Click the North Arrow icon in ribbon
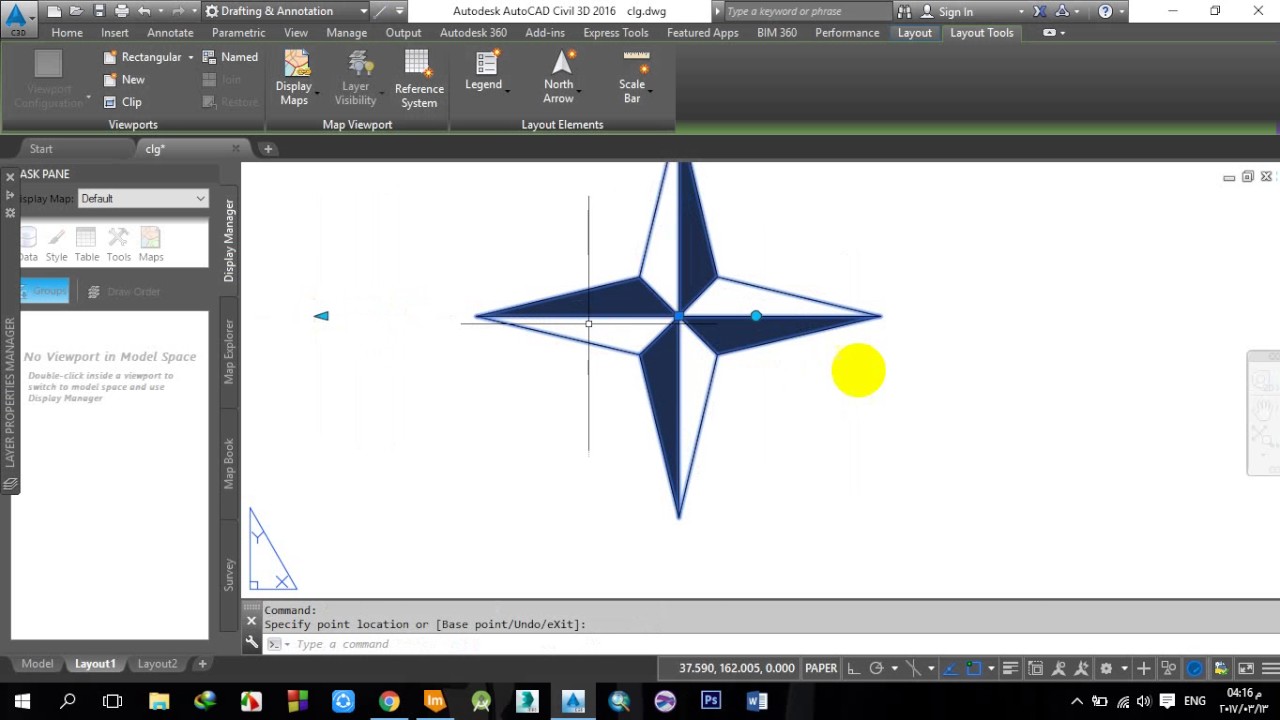This screenshot has width=1280, height=720. (560, 64)
